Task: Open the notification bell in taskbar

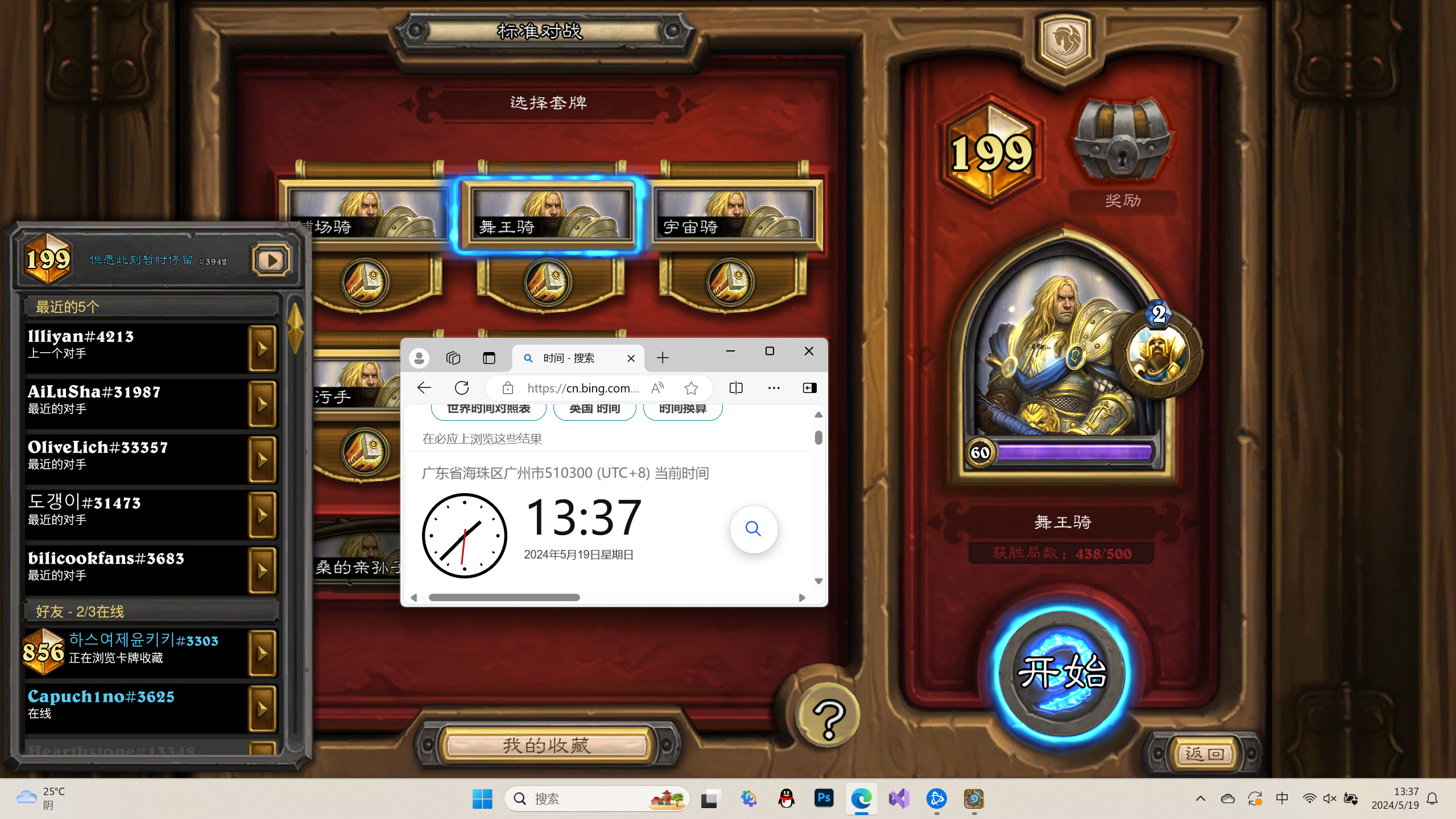Action: pyautogui.click(x=1433, y=799)
